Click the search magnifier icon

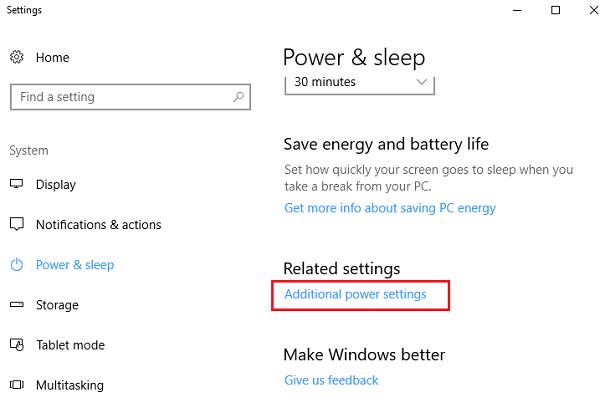(238, 97)
